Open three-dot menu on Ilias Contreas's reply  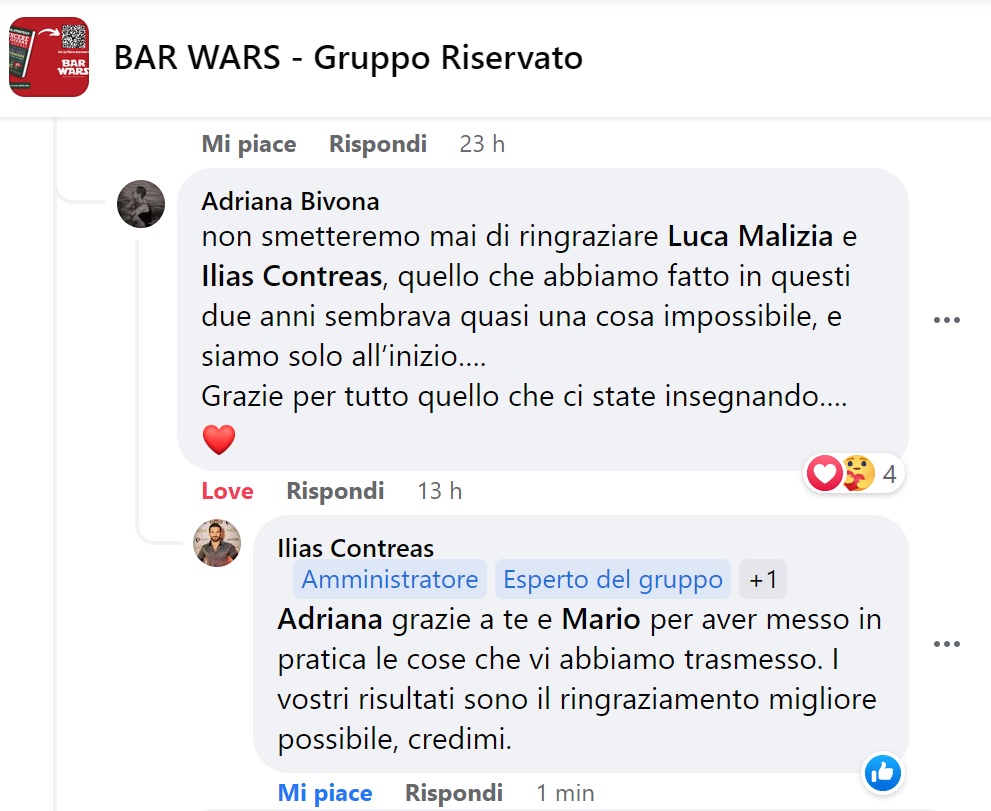tap(946, 644)
